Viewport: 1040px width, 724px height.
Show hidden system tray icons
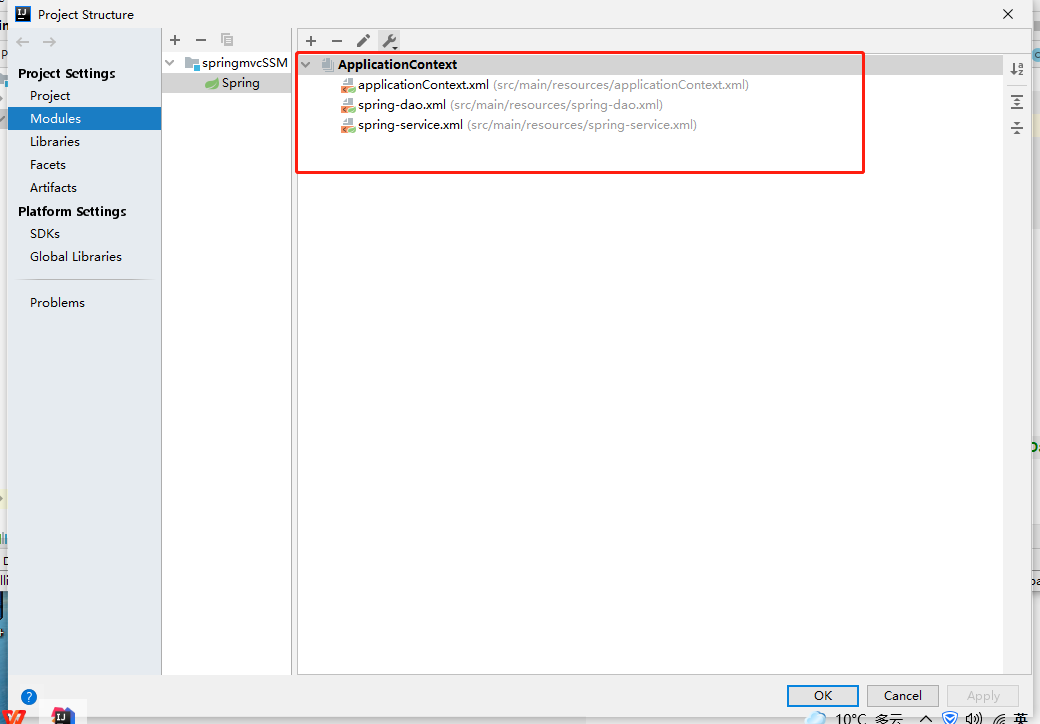point(926,718)
